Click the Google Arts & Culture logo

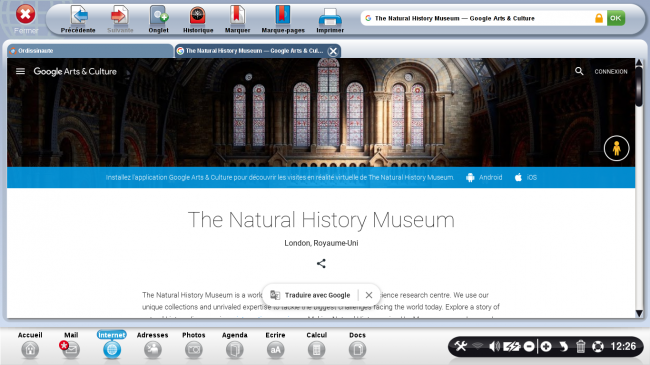coord(75,71)
